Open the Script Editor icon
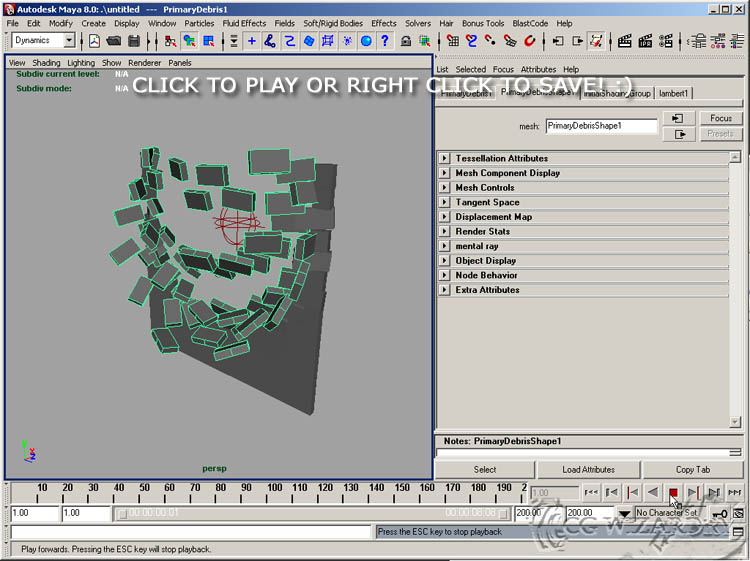Screen dimensions: 750x561 (738, 532)
